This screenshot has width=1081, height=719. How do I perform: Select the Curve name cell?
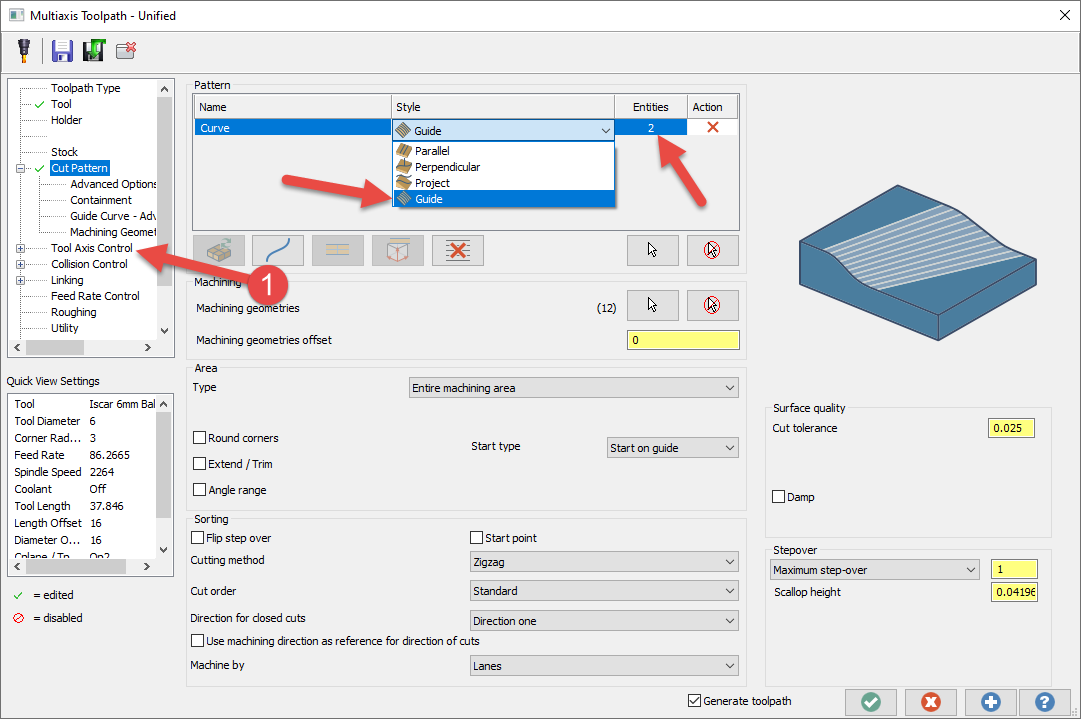[293, 128]
